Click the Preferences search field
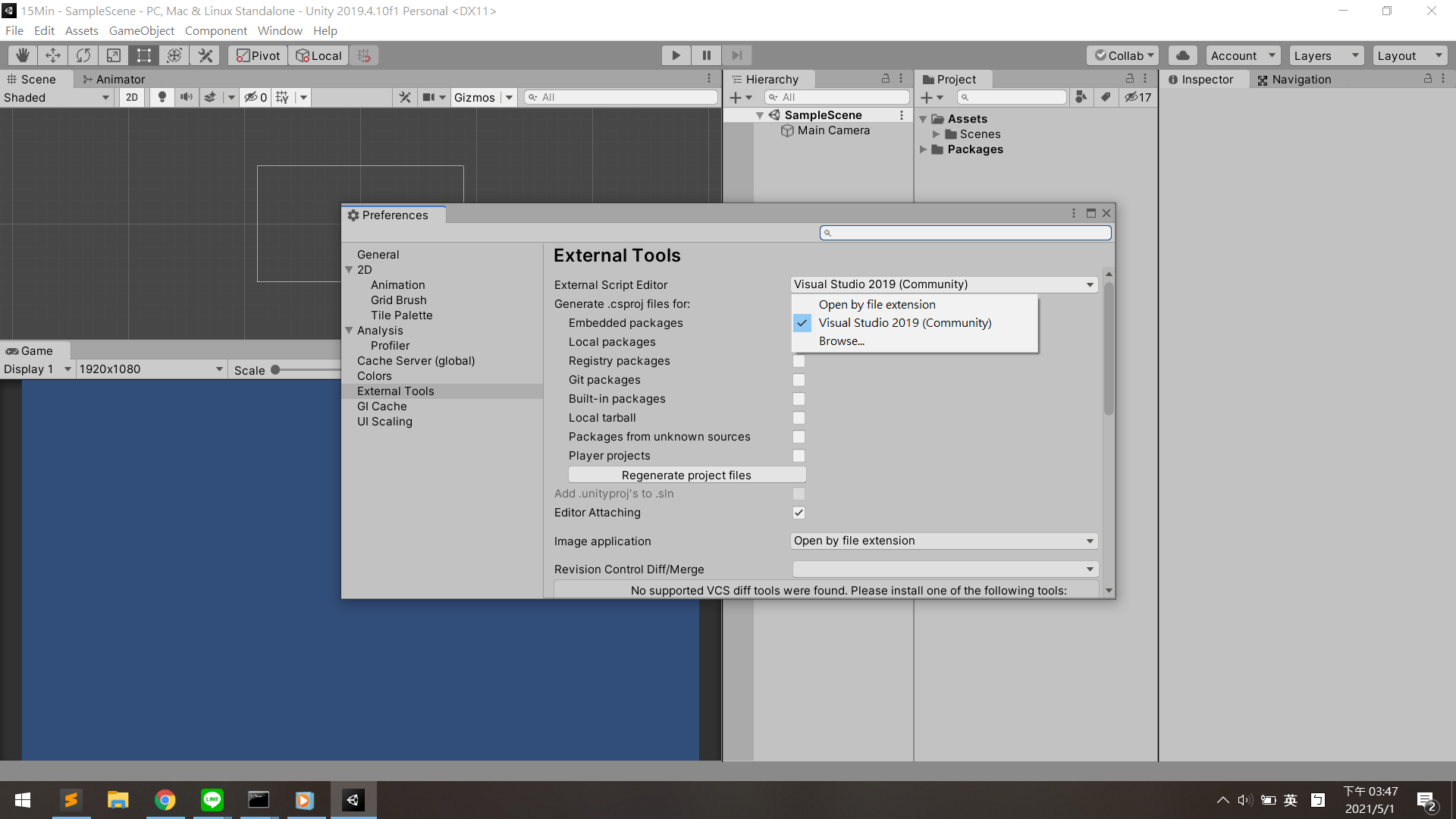This screenshot has height=819, width=1456. click(x=965, y=233)
